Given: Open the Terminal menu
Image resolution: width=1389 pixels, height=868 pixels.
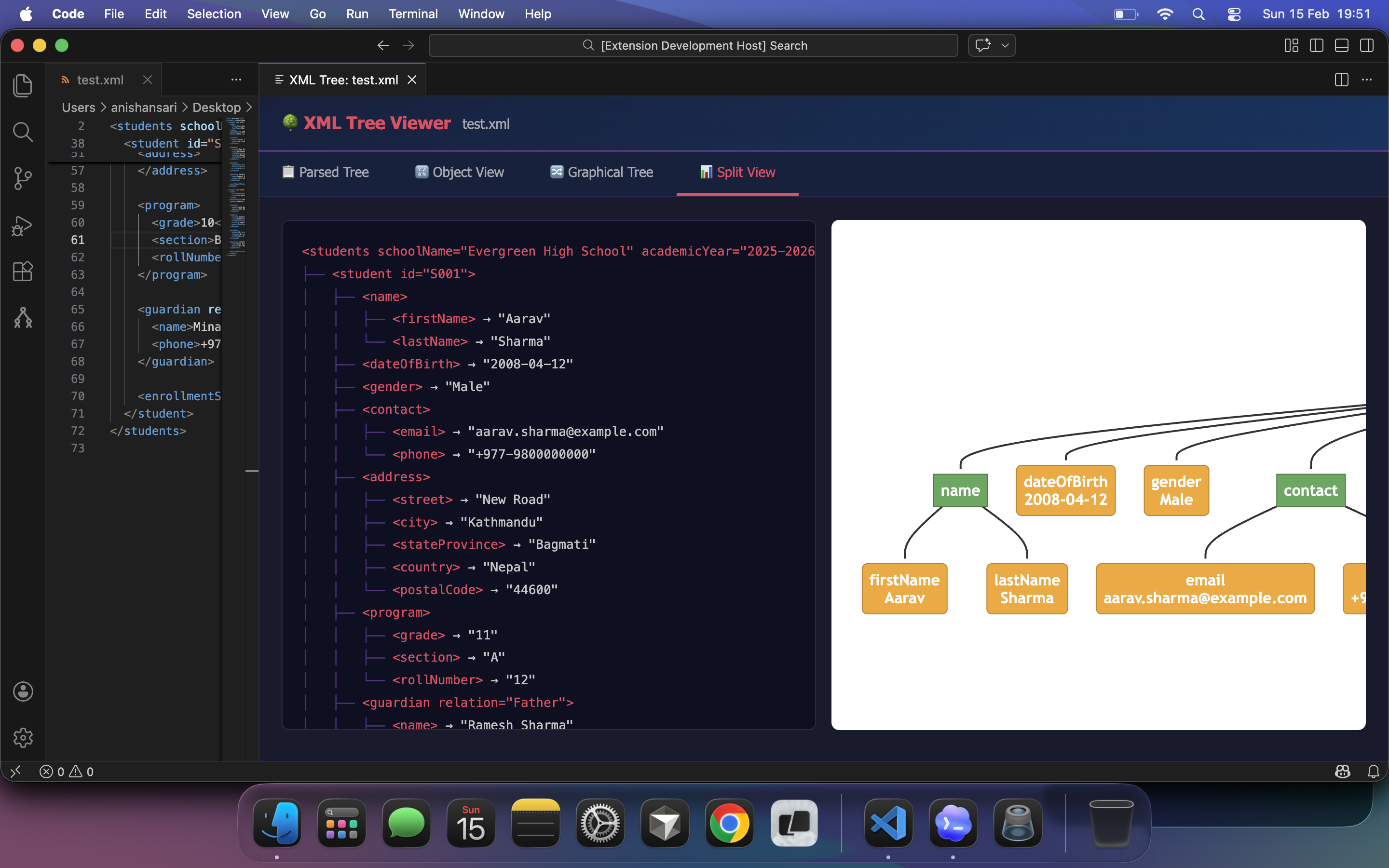Looking at the screenshot, I should point(413,14).
